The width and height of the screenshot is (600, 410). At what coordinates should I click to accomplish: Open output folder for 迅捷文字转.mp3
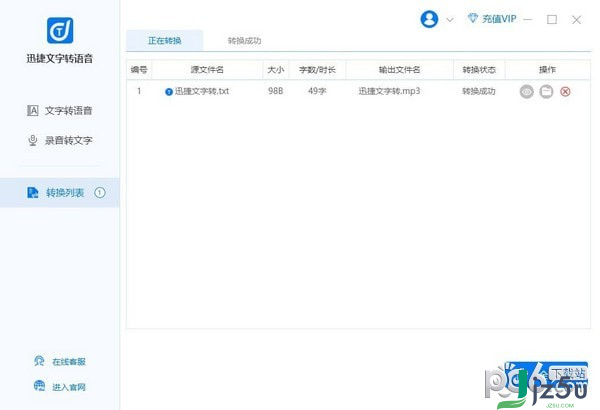pos(546,91)
